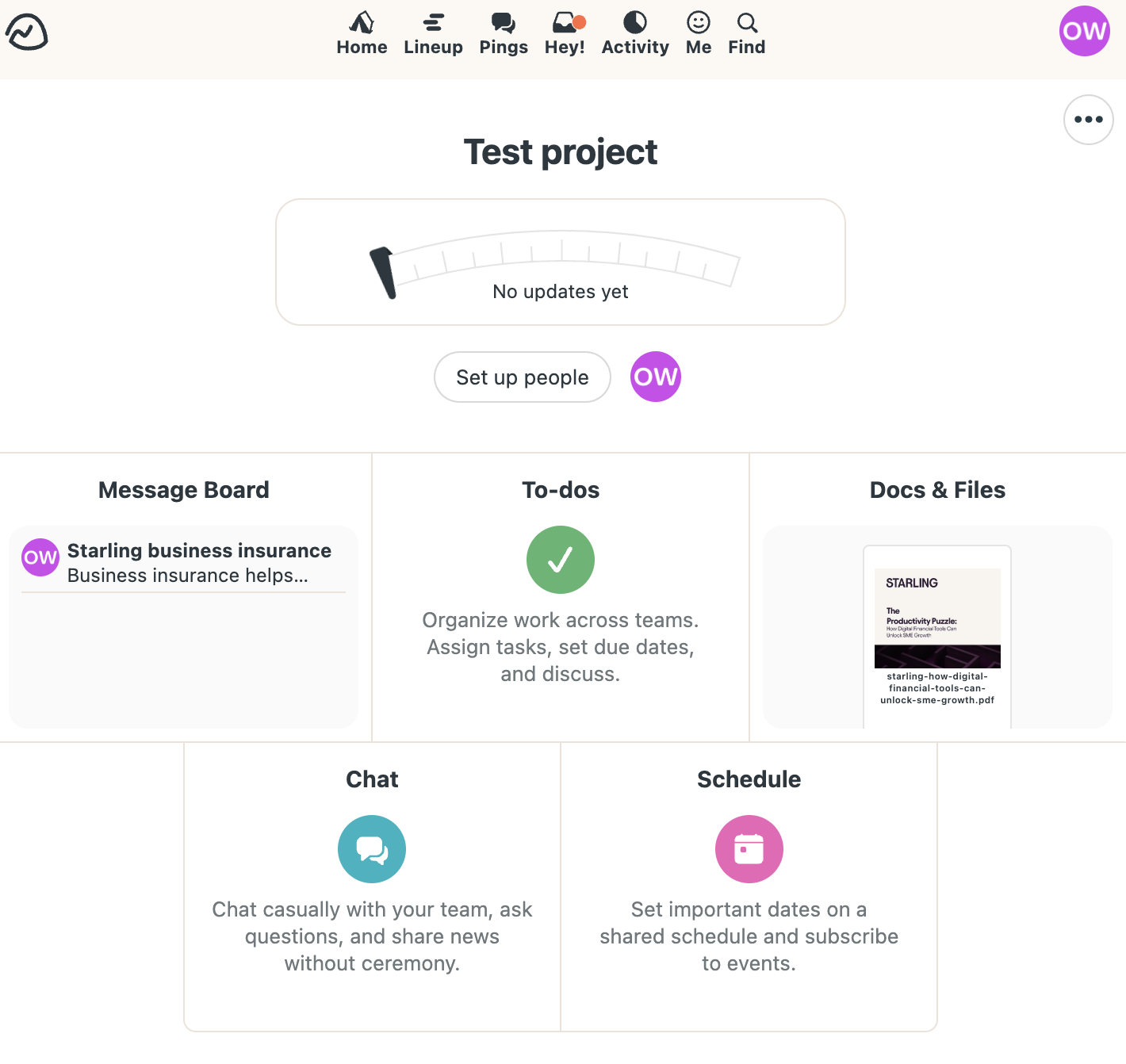Click the project progress dial
The height and width of the screenshot is (1064, 1126).
[x=560, y=262]
